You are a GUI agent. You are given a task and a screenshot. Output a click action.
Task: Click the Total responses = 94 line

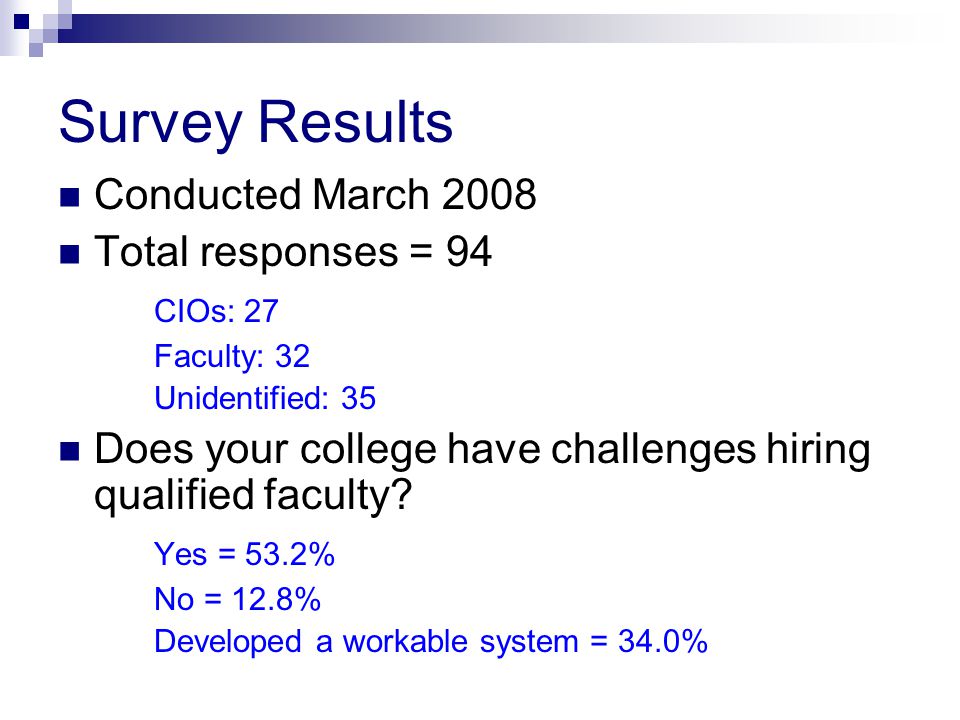(x=293, y=252)
